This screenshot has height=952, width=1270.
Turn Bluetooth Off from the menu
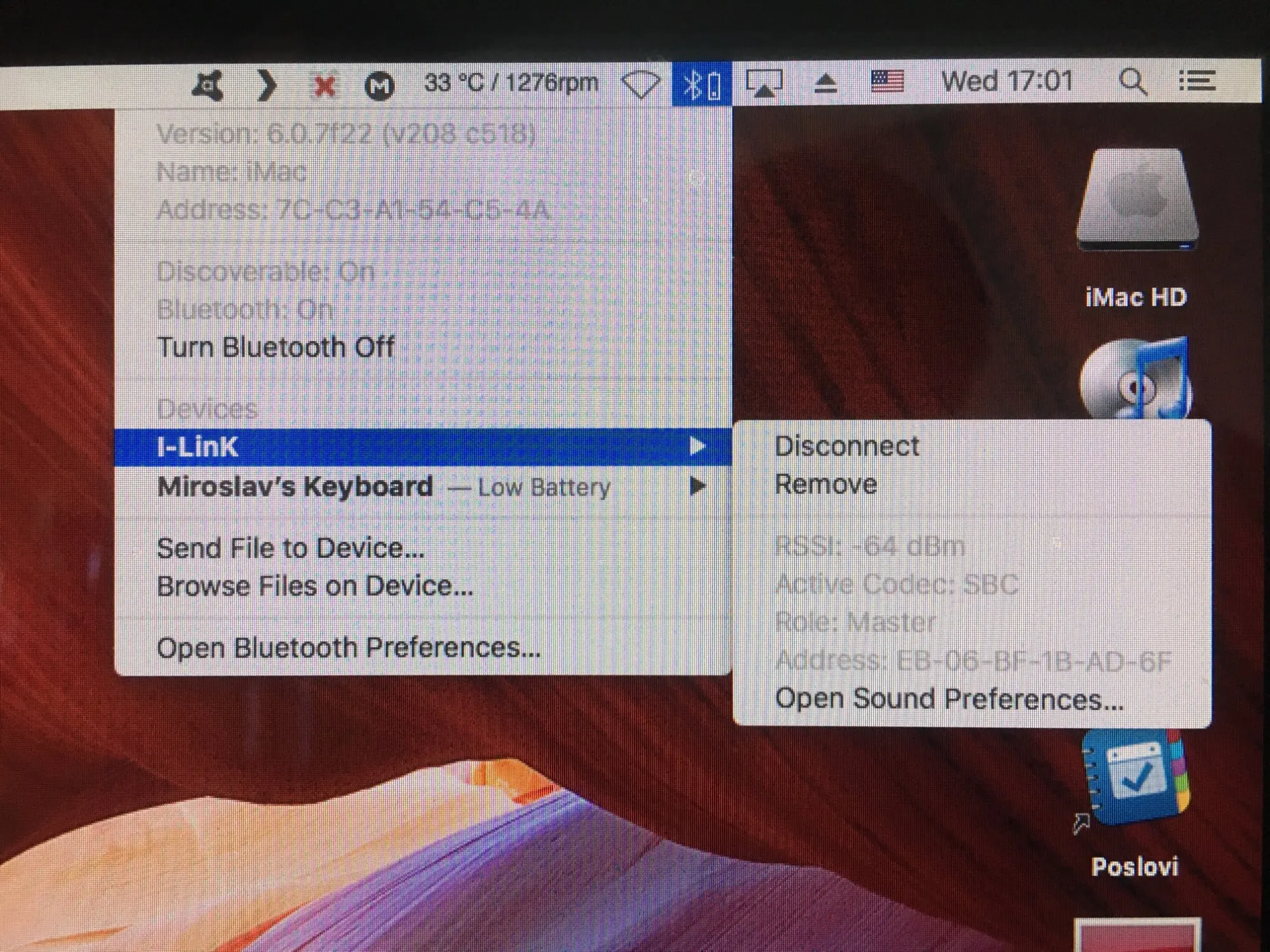276,347
